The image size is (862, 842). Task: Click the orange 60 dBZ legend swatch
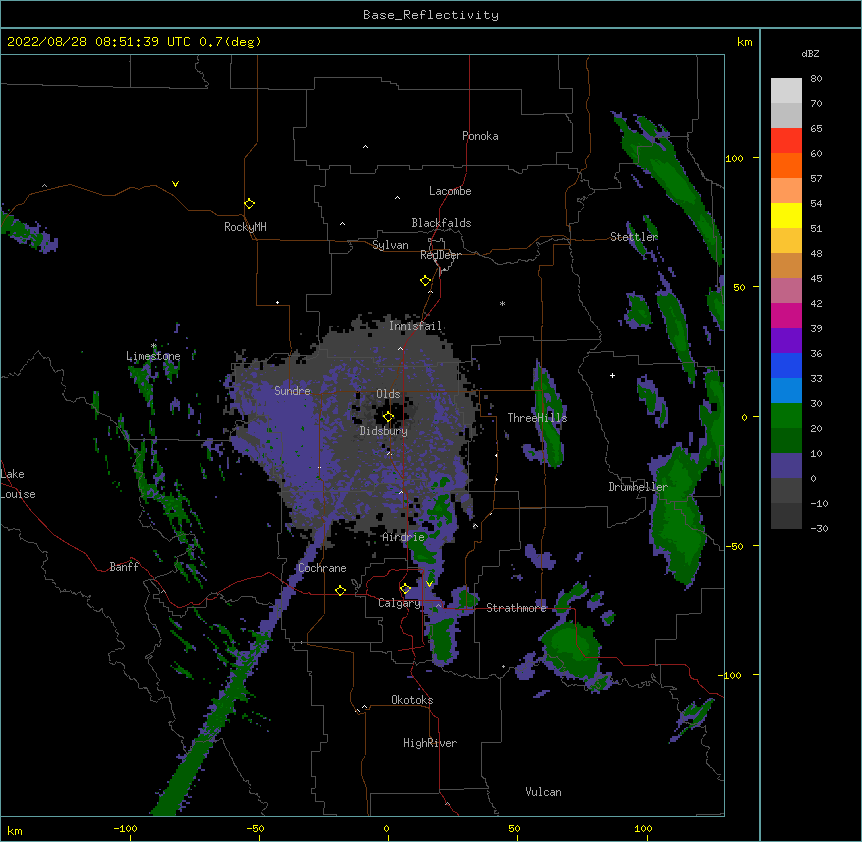(786, 165)
